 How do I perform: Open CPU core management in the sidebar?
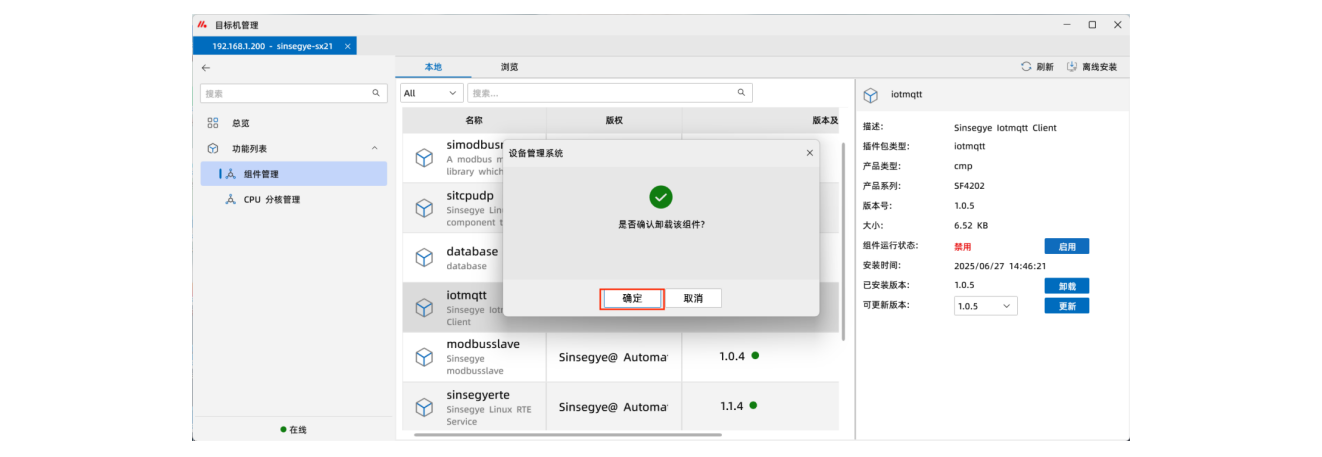coord(271,200)
